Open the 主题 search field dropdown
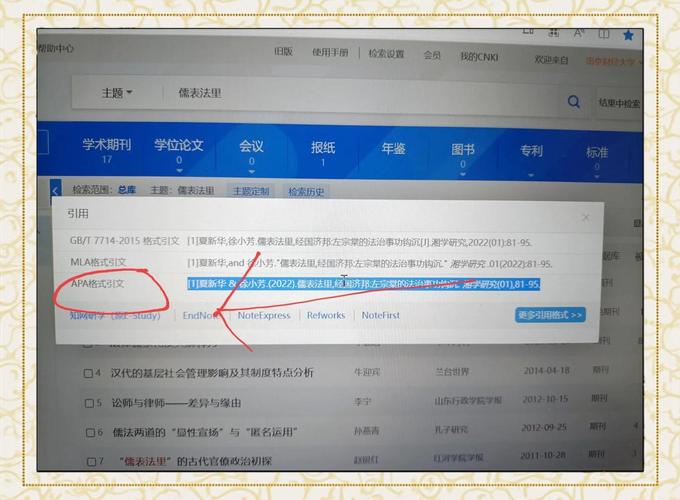680x500 pixels. click(x=117, y=93)
